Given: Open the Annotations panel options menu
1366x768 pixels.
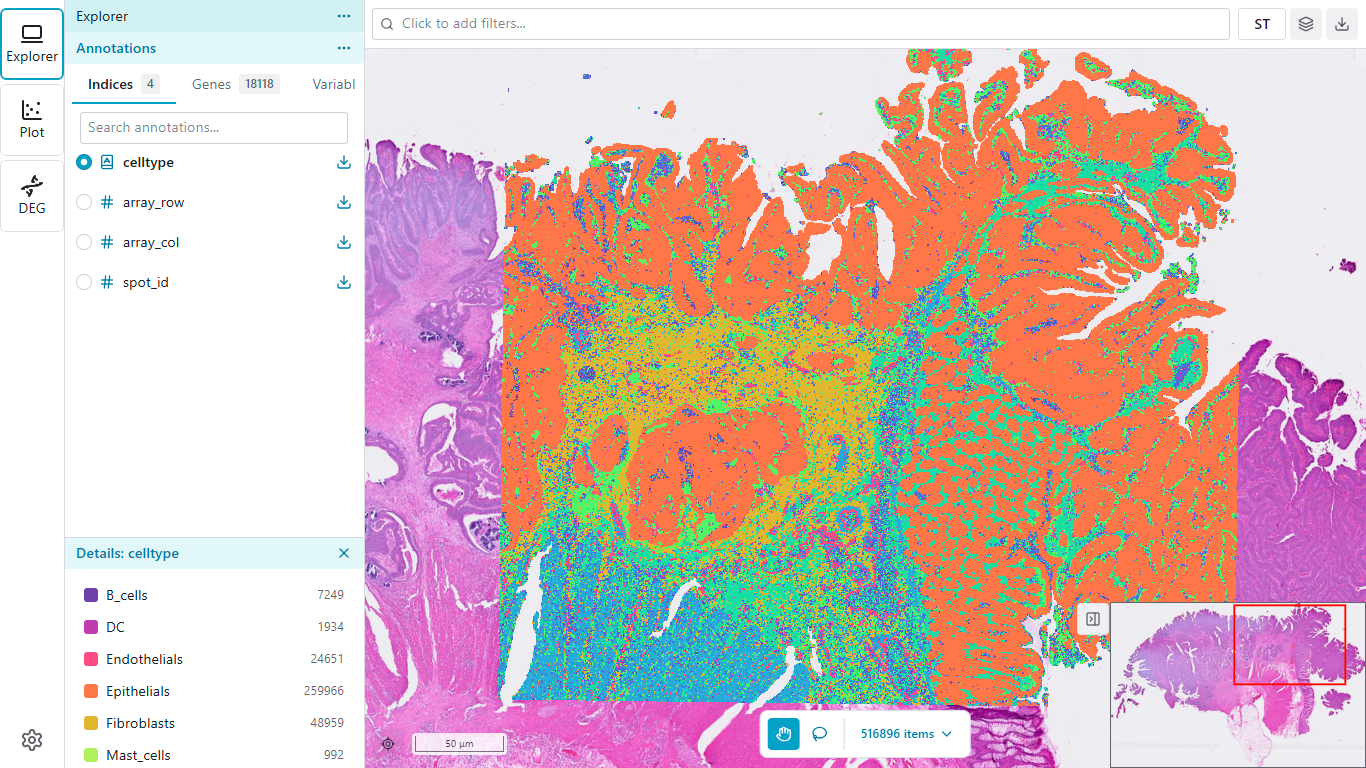Looking at the screenshot, I should tap(344, 48).
